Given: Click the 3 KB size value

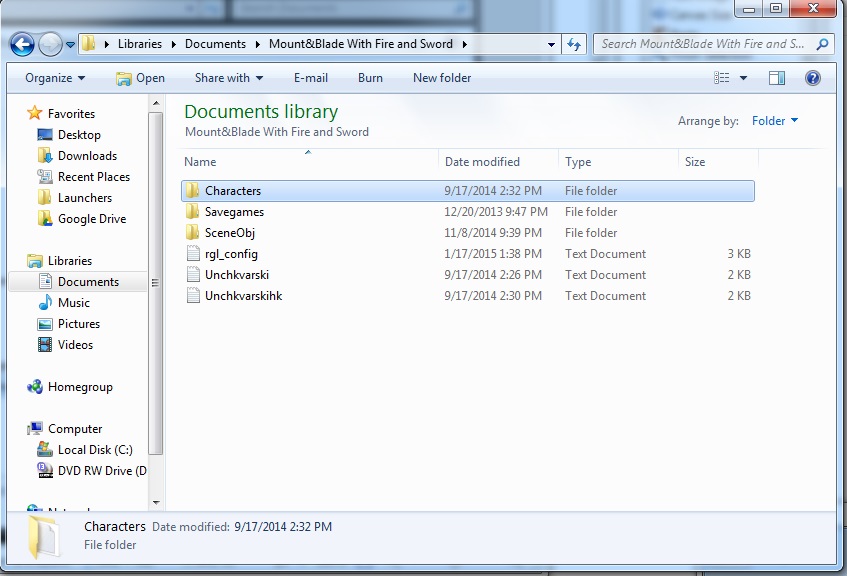Looking at the screenshot, I should [739, 253].
